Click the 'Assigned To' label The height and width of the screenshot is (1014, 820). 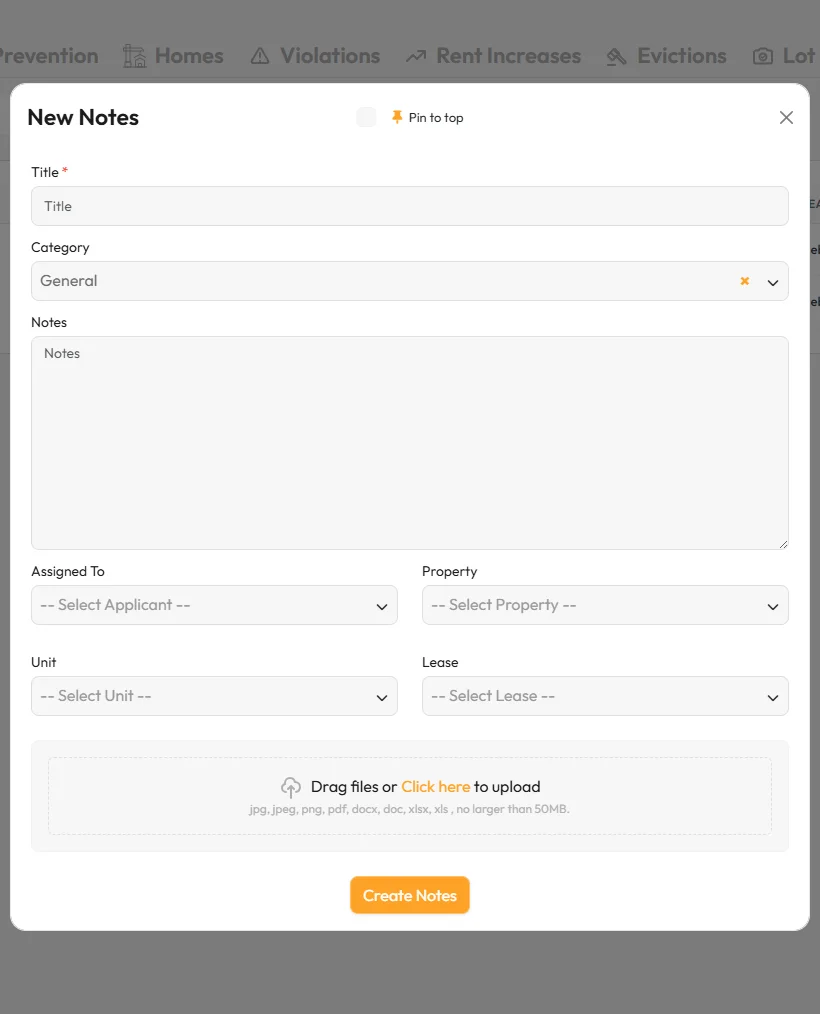tap(68, 571)
